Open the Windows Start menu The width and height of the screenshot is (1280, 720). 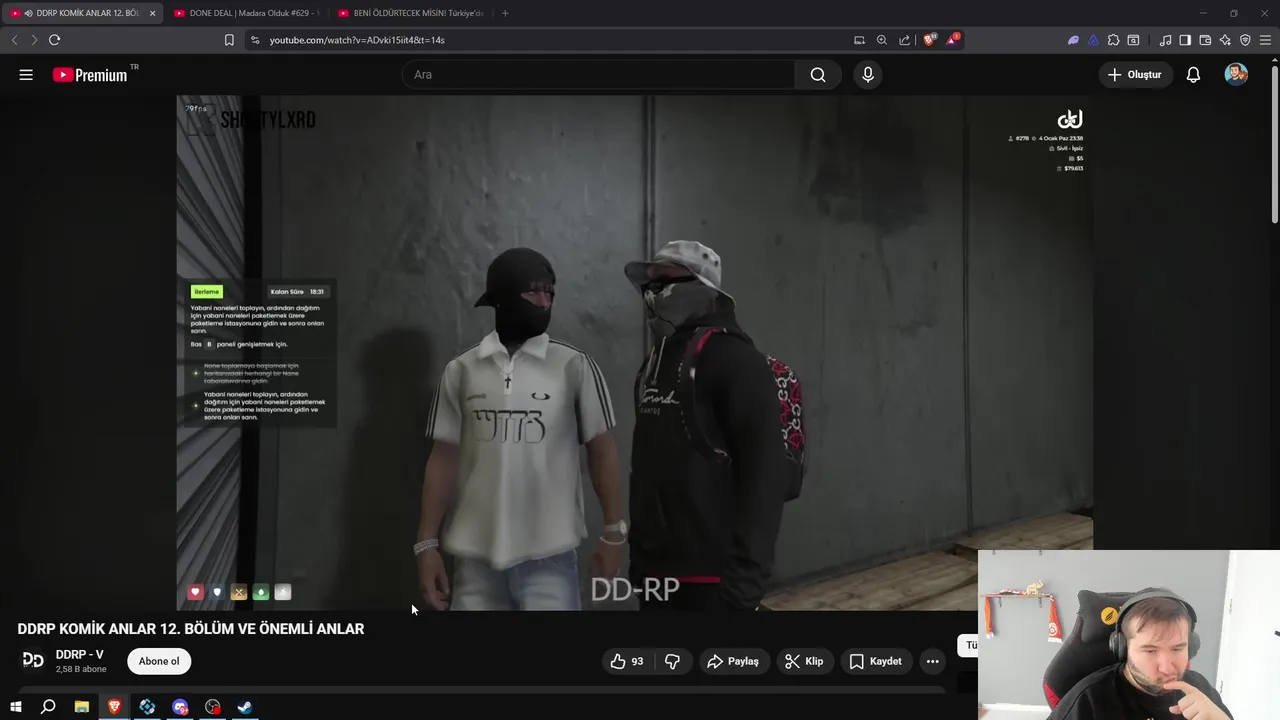tap(15, 707)
